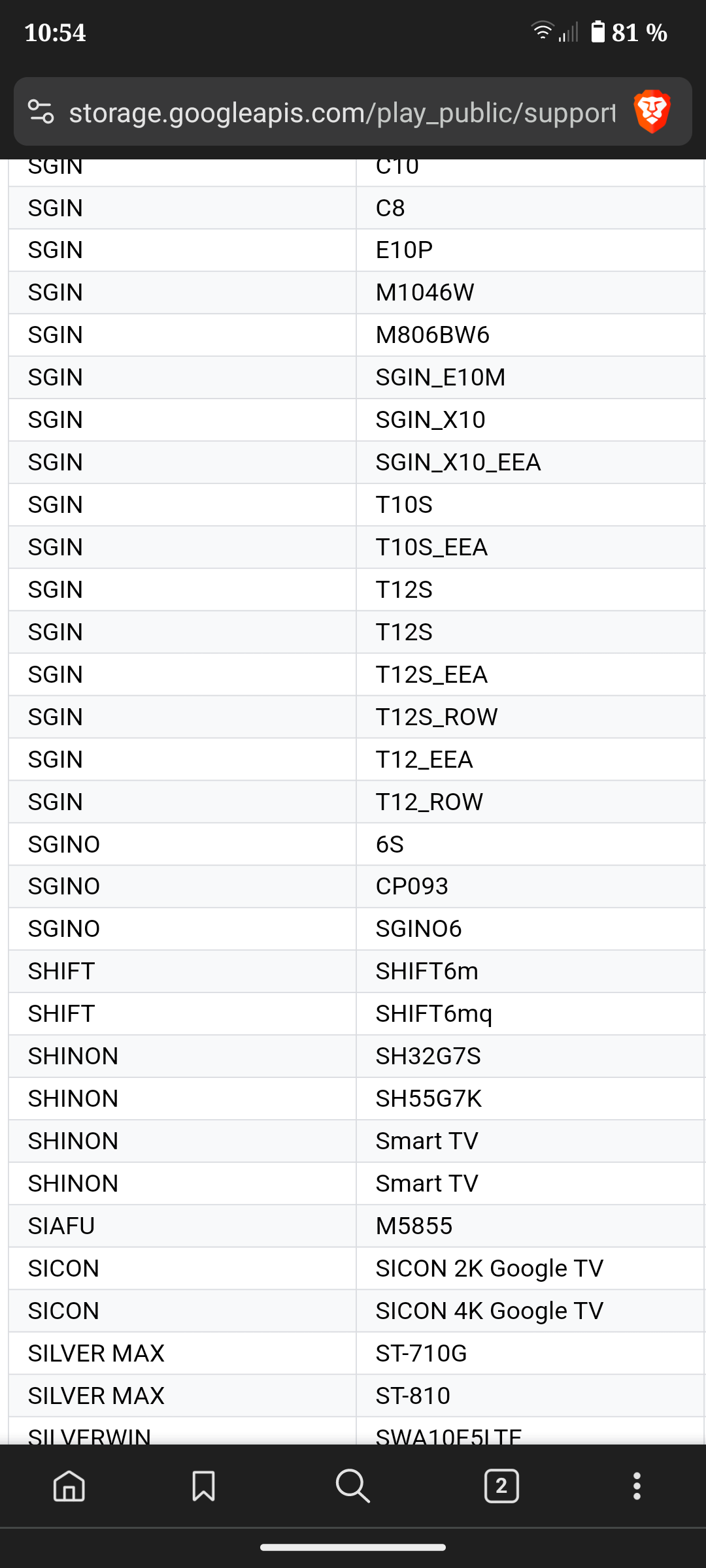This screenshot has height=1568, width=706.
Task: Open search with magnifier icon
Action: pos(352,1486)
